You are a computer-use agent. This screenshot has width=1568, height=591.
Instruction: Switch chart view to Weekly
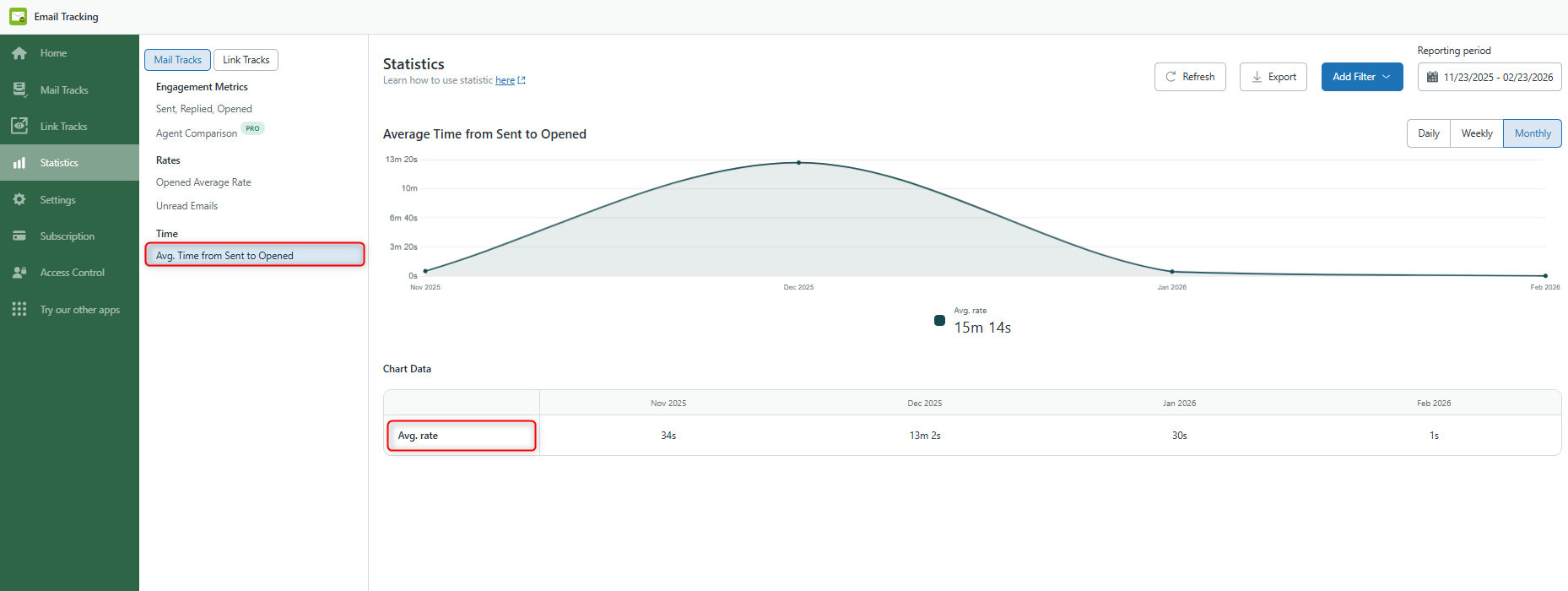coord(1476,133)
